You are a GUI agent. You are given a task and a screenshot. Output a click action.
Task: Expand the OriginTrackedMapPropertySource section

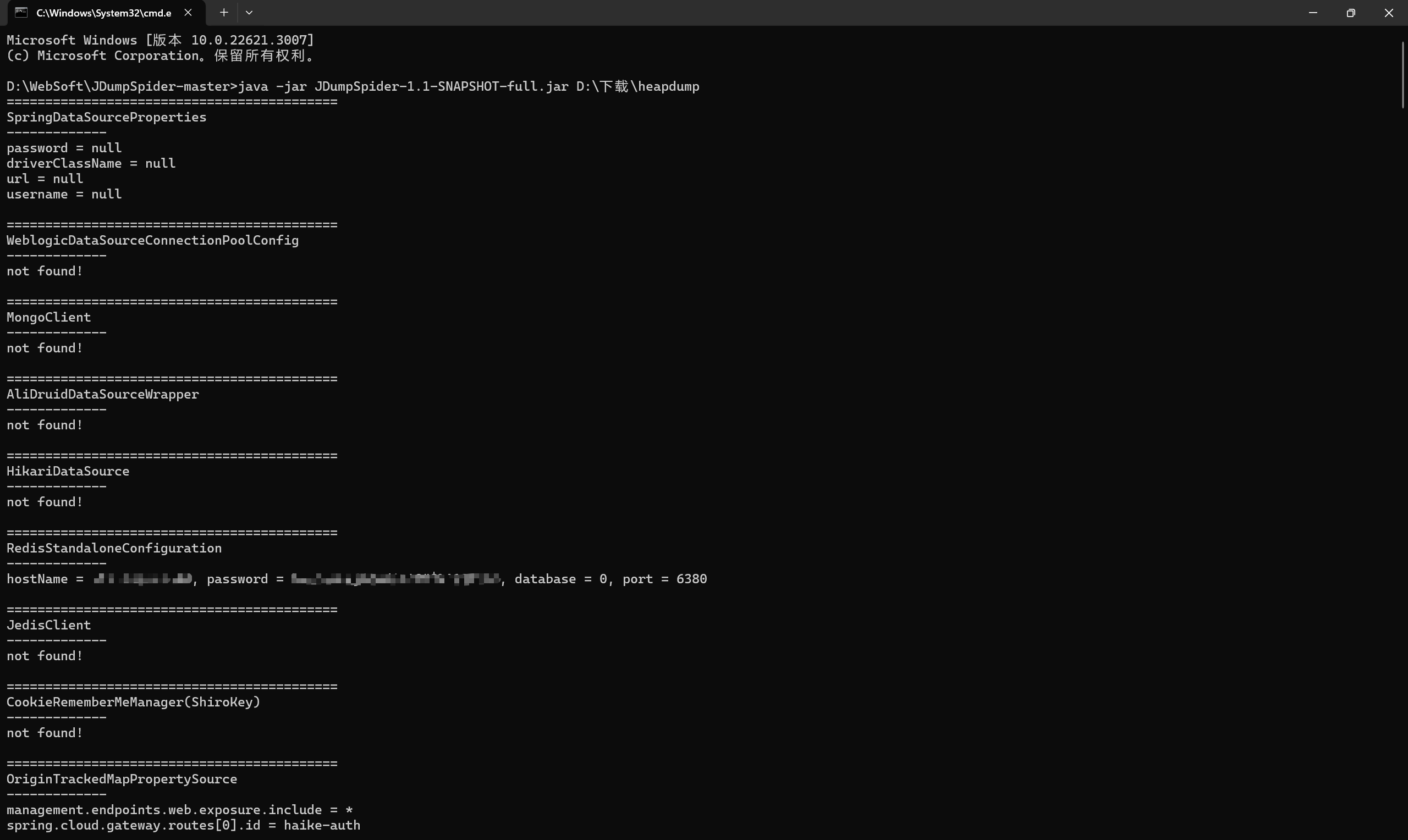(x=122, y=779)
